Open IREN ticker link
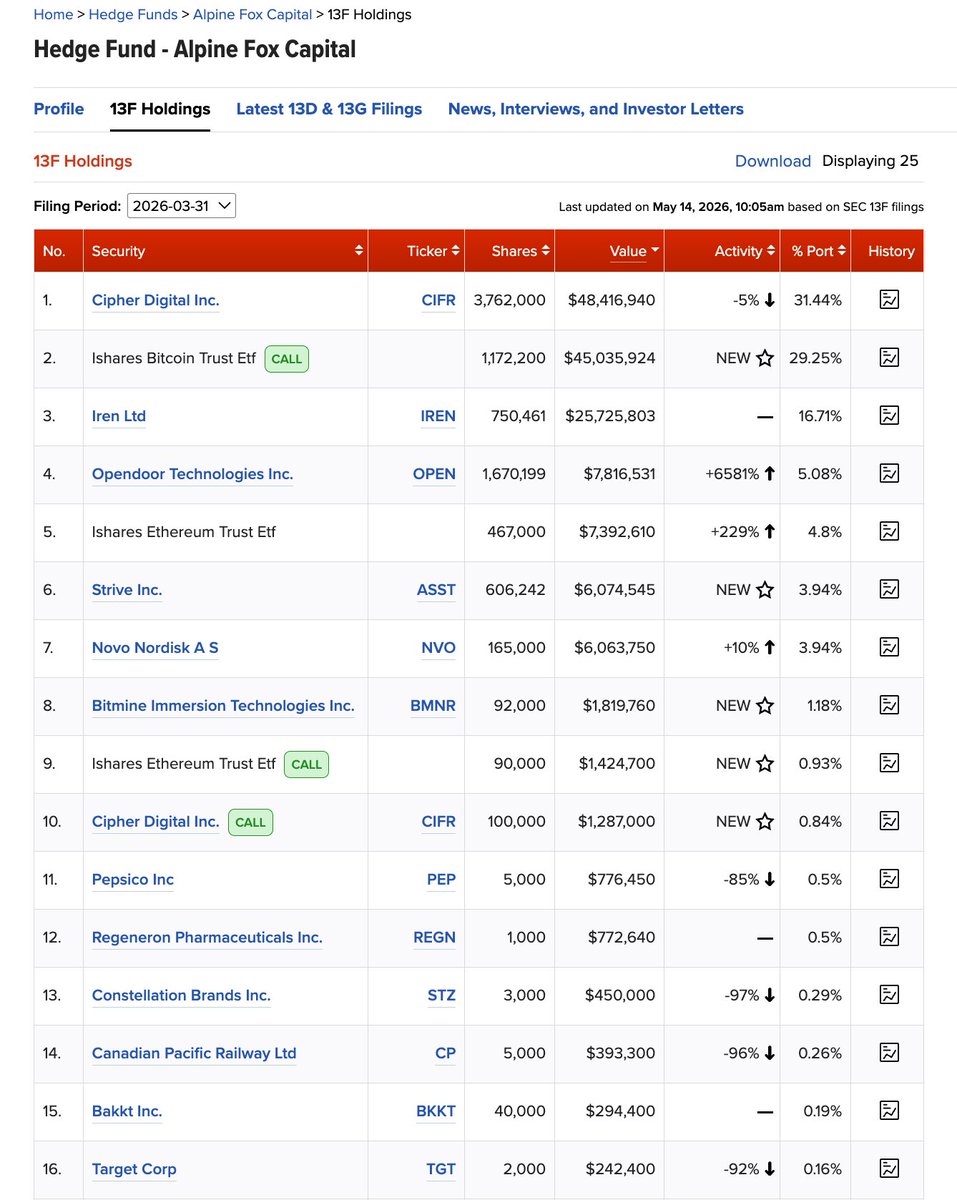 tap(438, 416)
